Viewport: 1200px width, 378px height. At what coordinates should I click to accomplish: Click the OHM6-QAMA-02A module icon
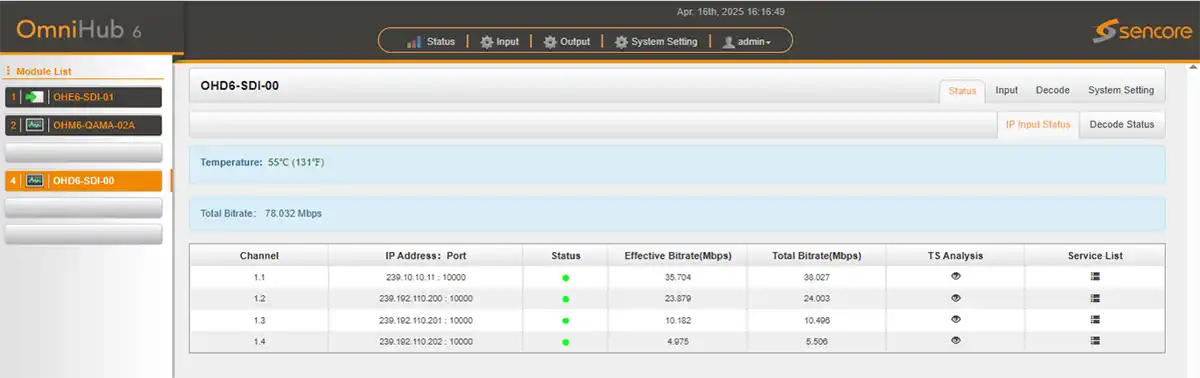[35, 125]
